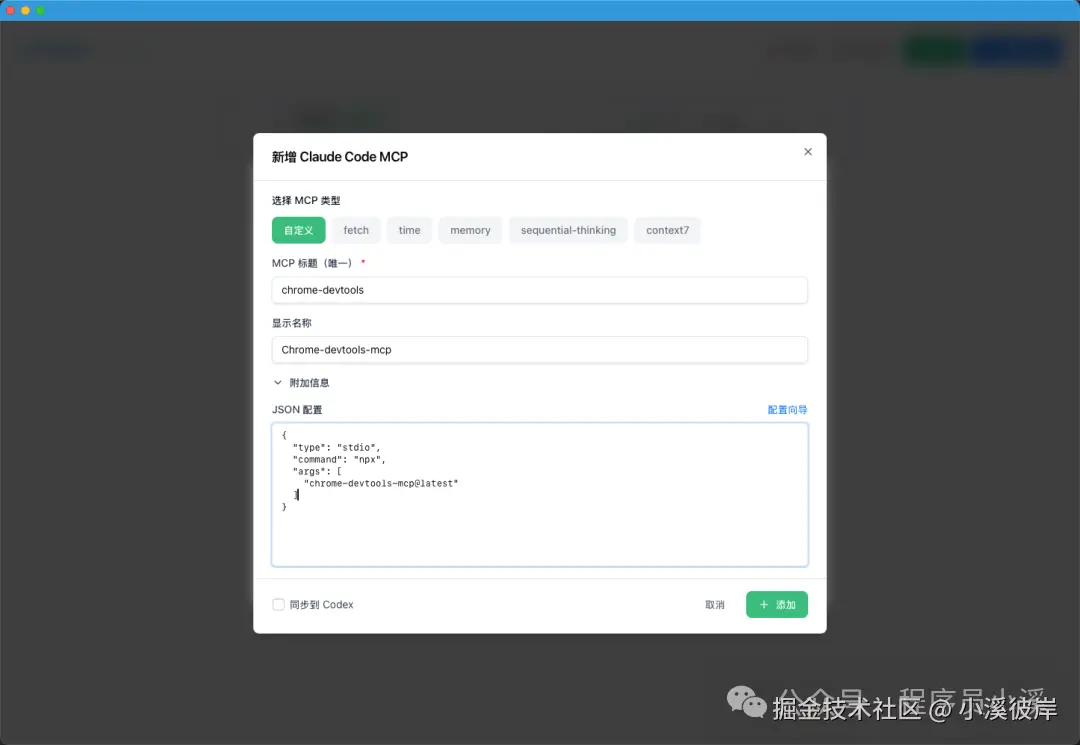1080x745 pixels.
Task: Focus the MCP 标题 field containing chrome-devtools
Action: [539, 290]
